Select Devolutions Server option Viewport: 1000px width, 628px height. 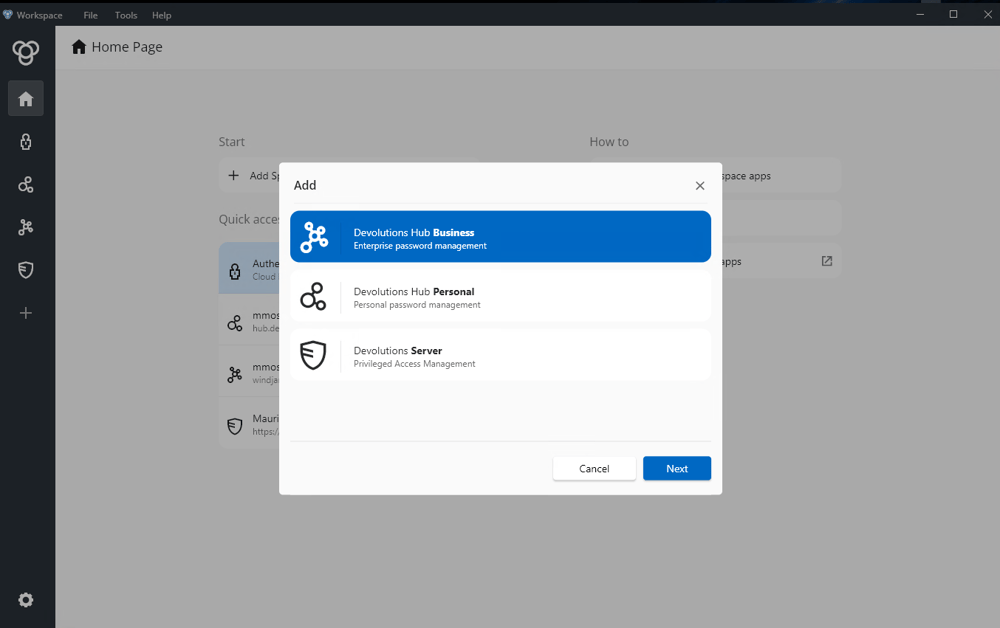tap(501, 355)
